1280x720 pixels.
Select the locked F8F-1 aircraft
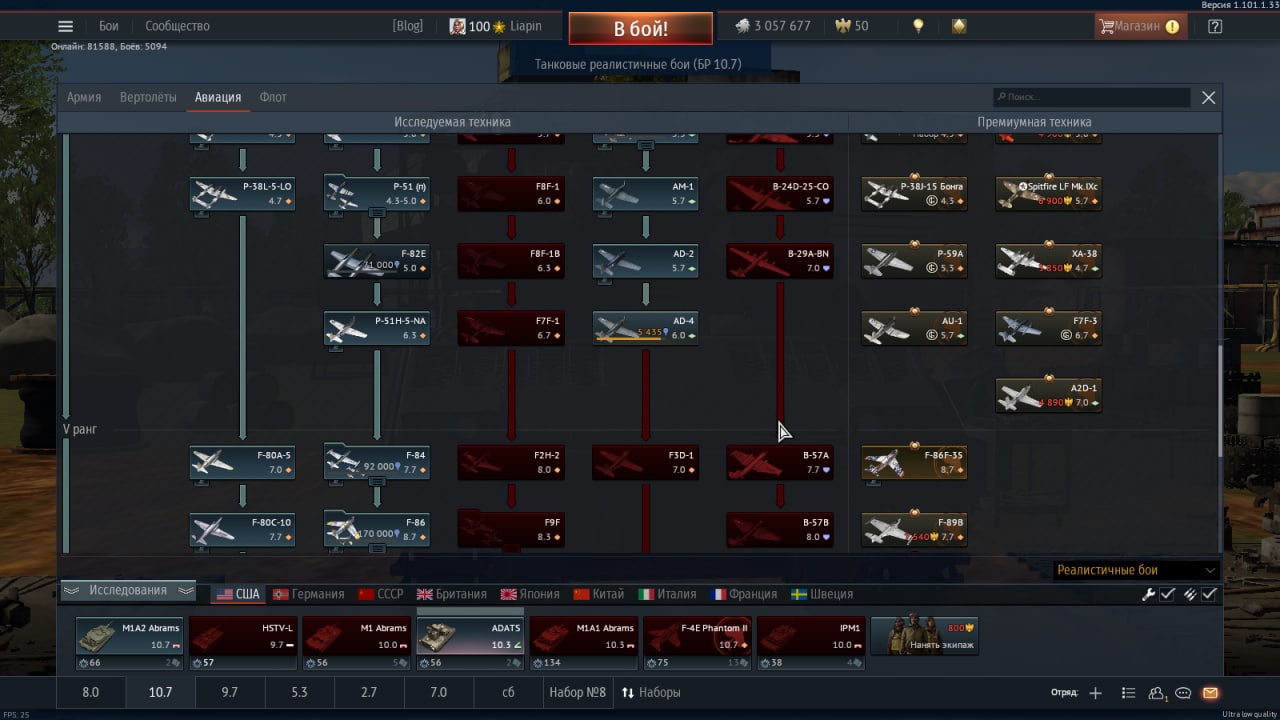pyautogui.click(x=511, y=194)
